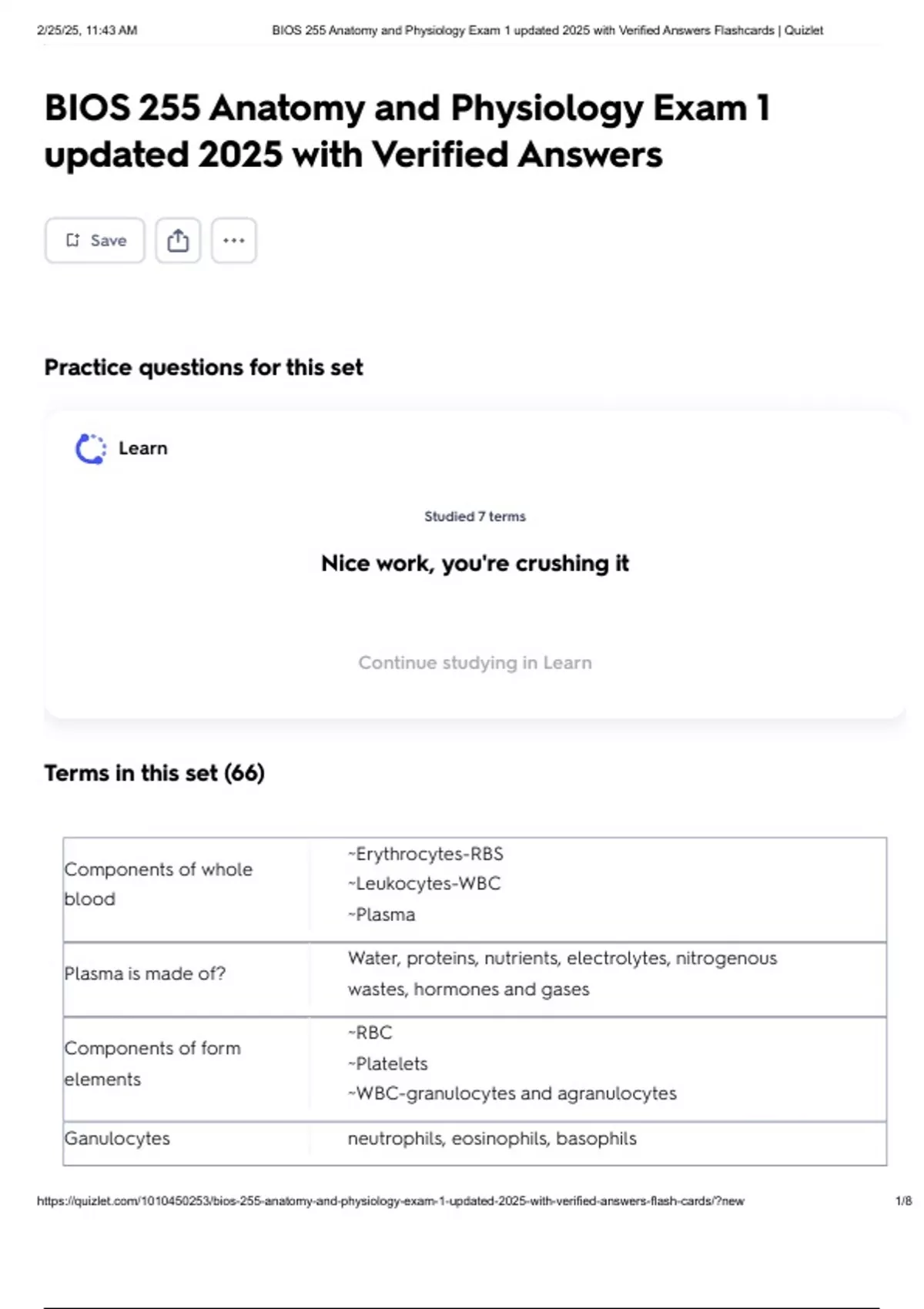The width and height of the screenshot is (924, 1309).
Task: Click the 'Terms in this set (66)' heading
Action: (x=154, y=773)
